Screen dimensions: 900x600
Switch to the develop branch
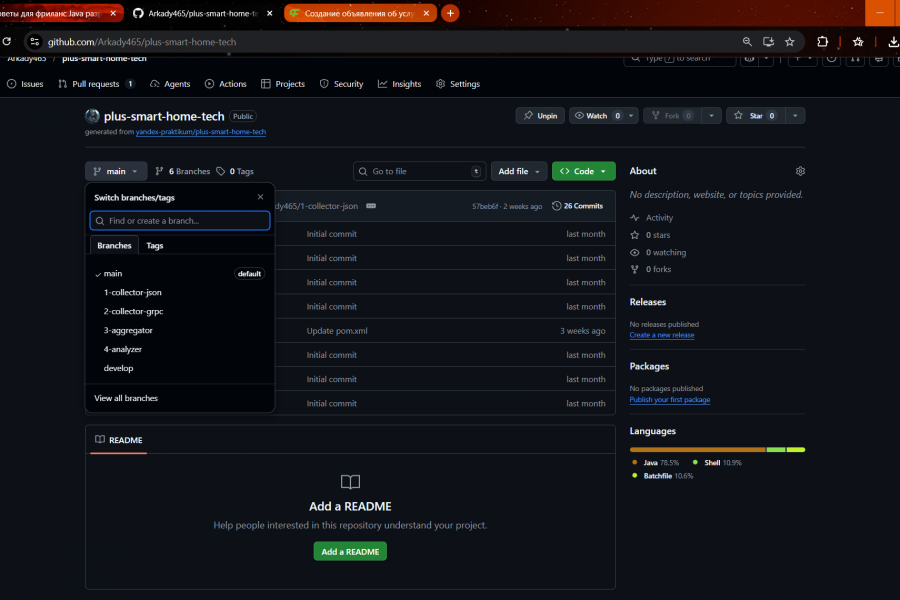click(180, 368)
